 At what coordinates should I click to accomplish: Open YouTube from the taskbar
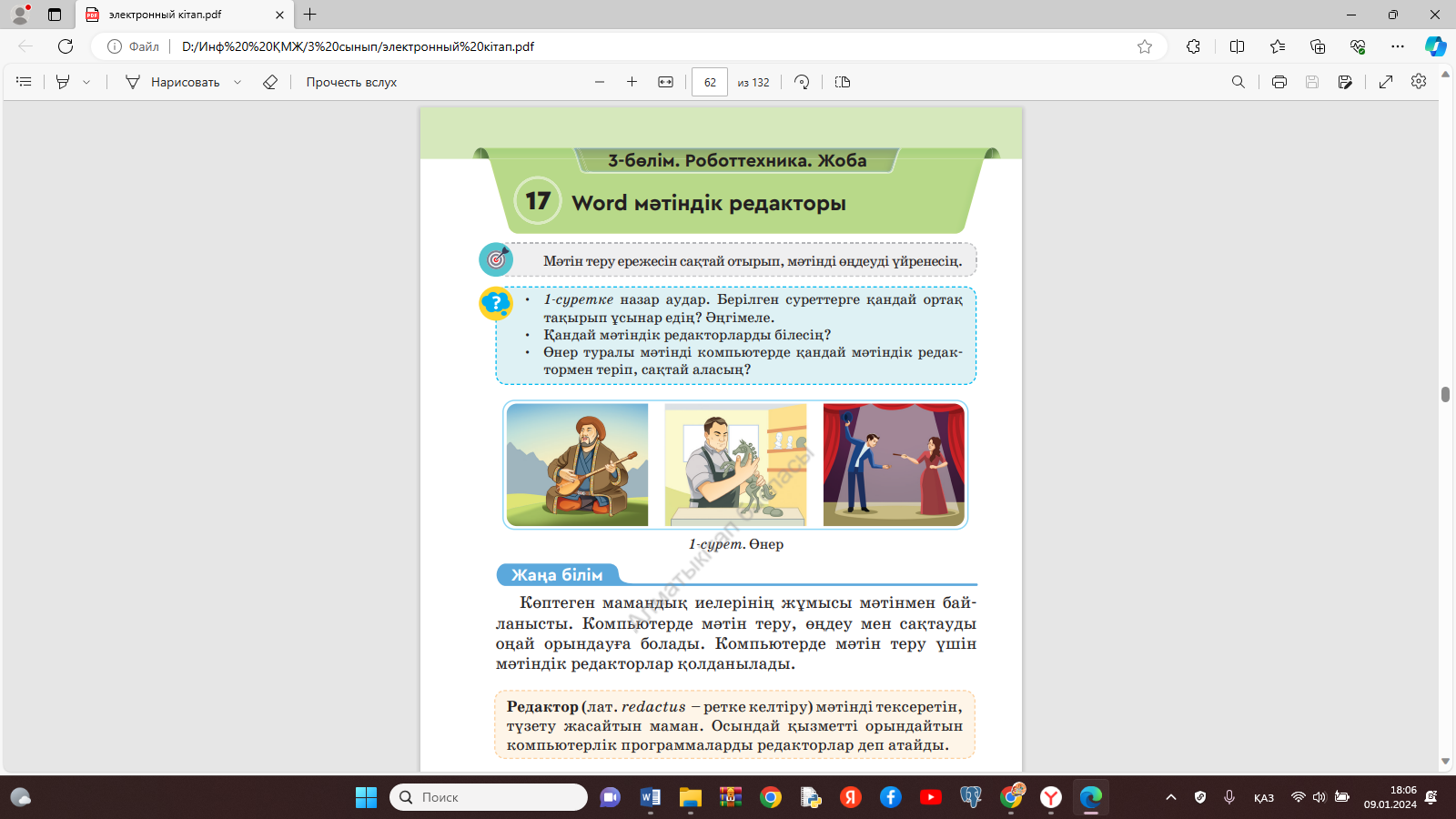click(931, 797)
